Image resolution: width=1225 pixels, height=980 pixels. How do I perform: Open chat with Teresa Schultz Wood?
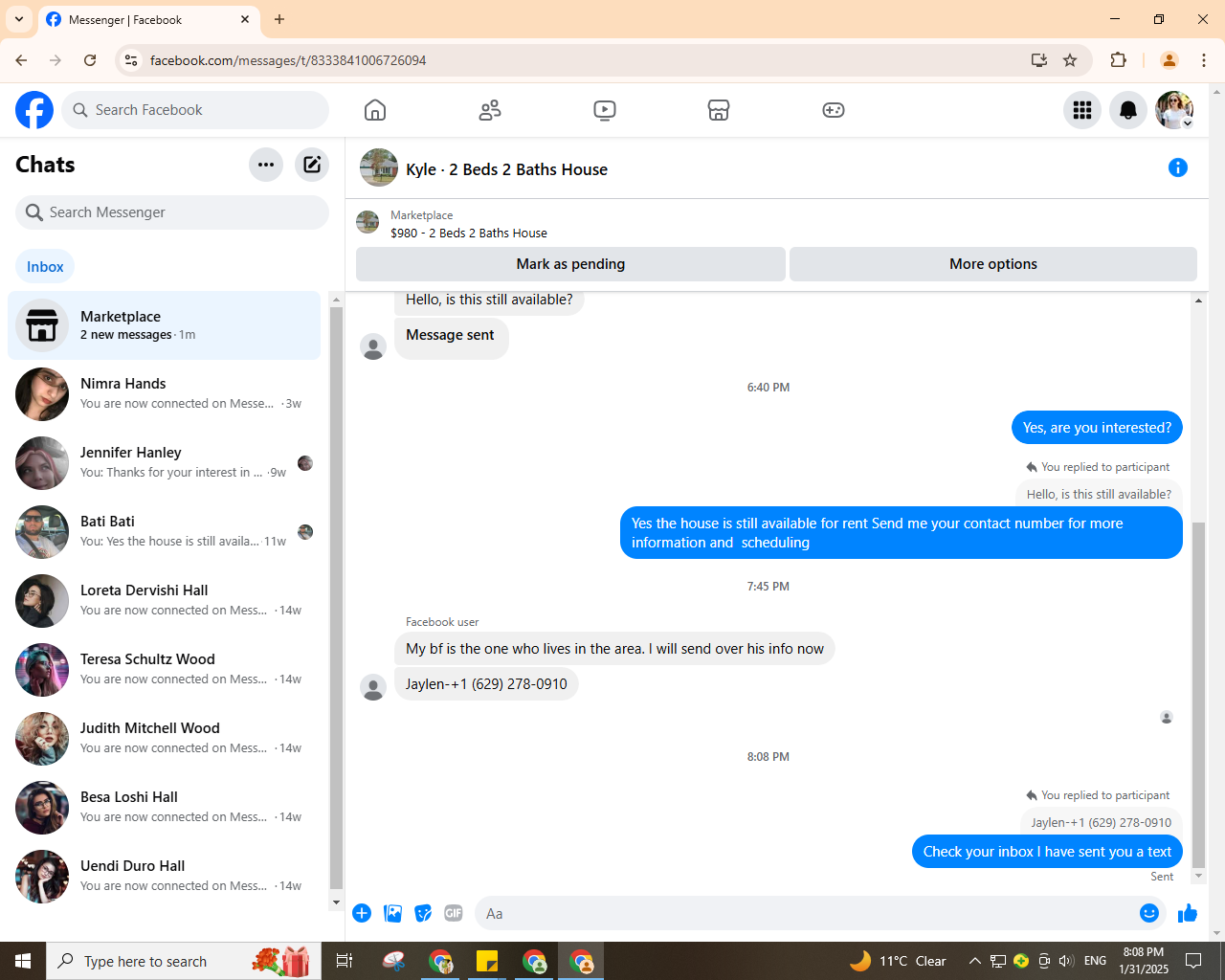pyautogui.click(x=165, y=670)
